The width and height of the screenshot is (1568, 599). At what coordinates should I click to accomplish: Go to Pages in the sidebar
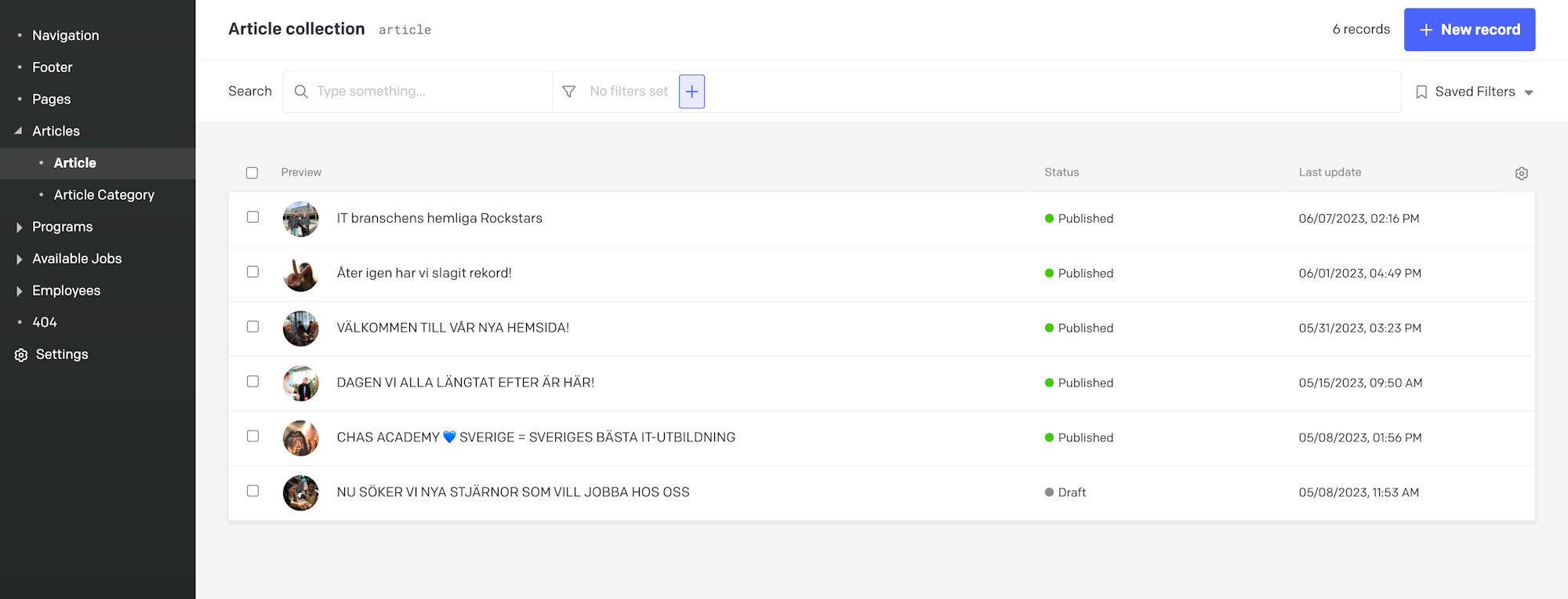[x=52, y=100]
